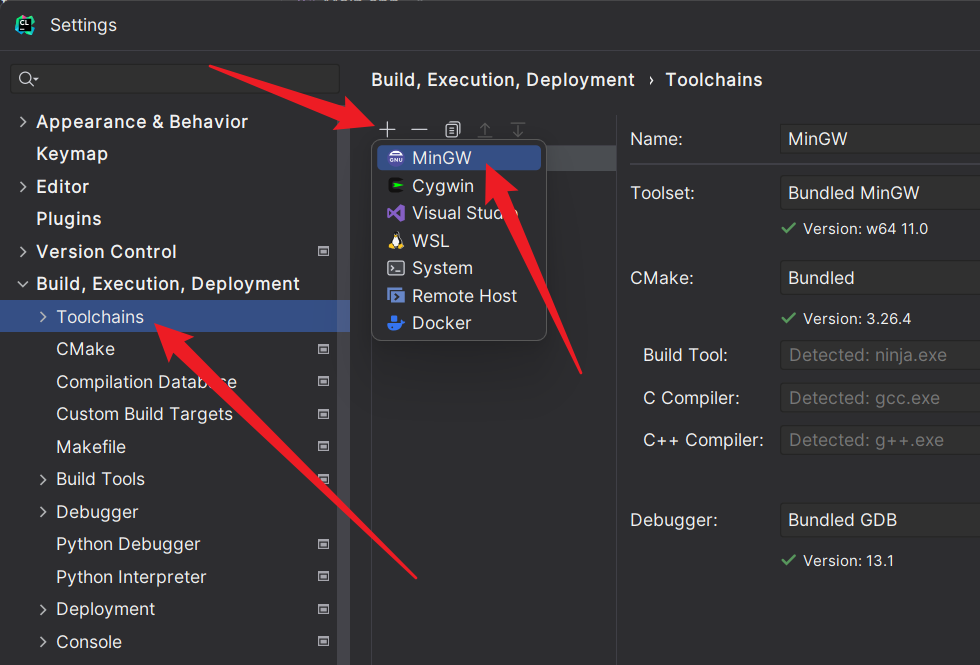Expand the Appearance & Behavior section
Viewport: 980px width, 665px height.
[23, 122]
